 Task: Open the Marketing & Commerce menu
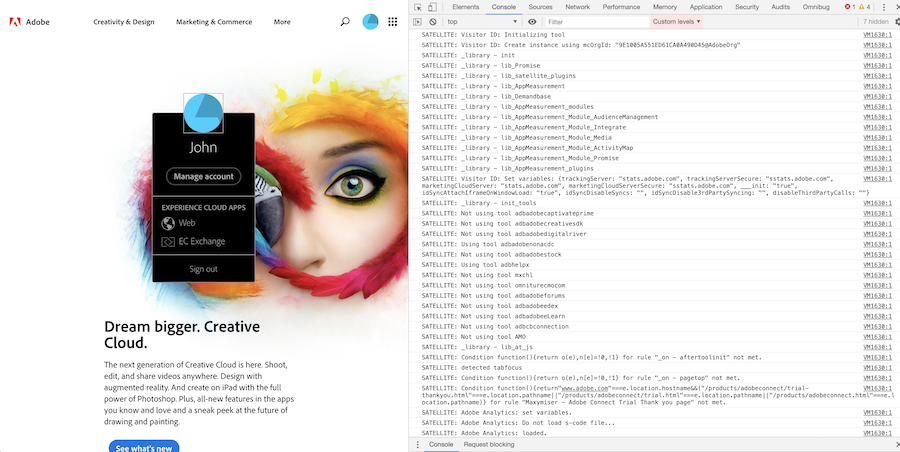(214, 22)
